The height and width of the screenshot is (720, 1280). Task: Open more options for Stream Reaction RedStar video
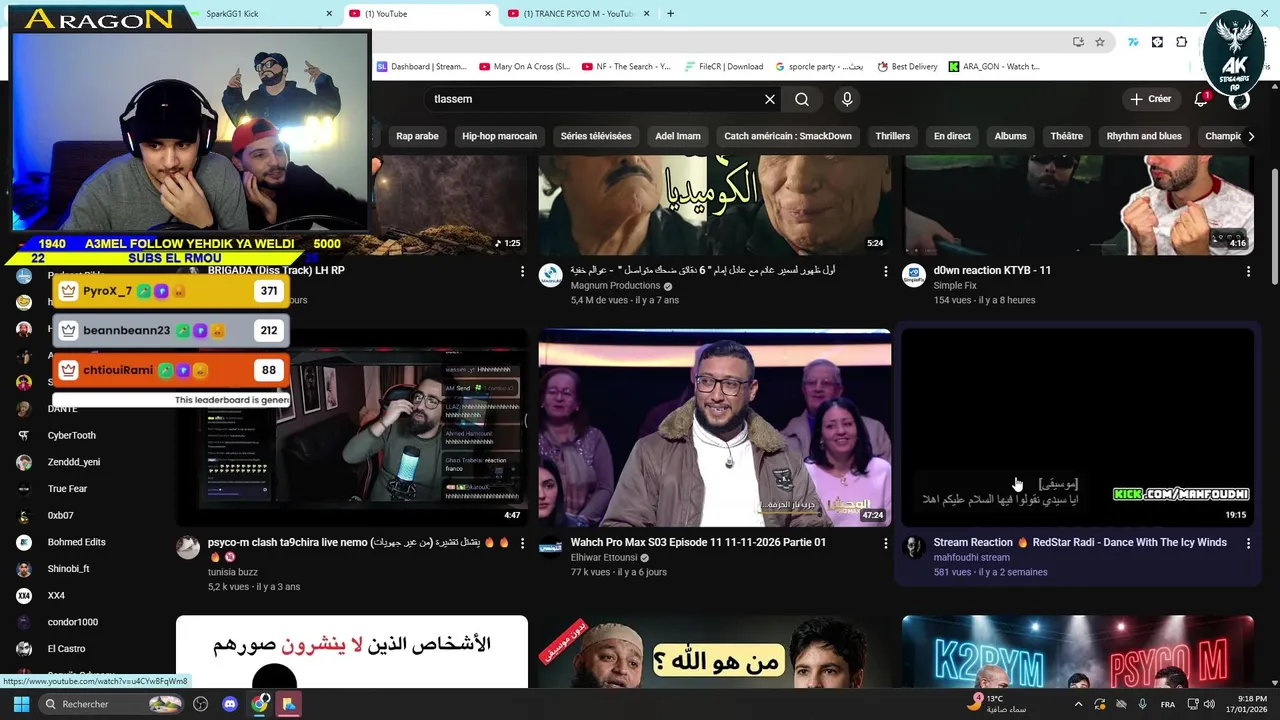pos(1248,543)
